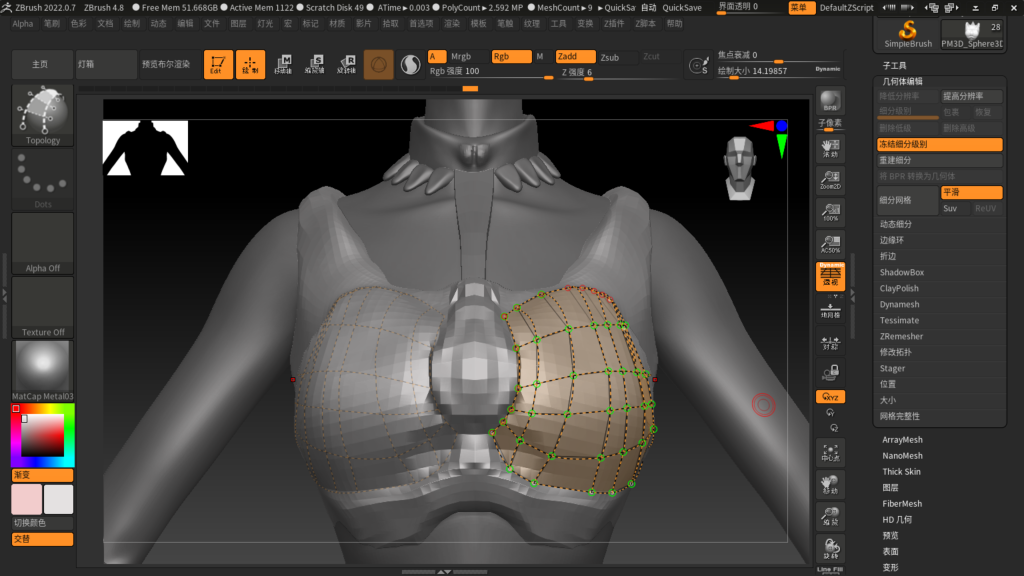Open the 帮助 (Help) menu
This screenshot has height=576, width=1024.
[675, 24]
